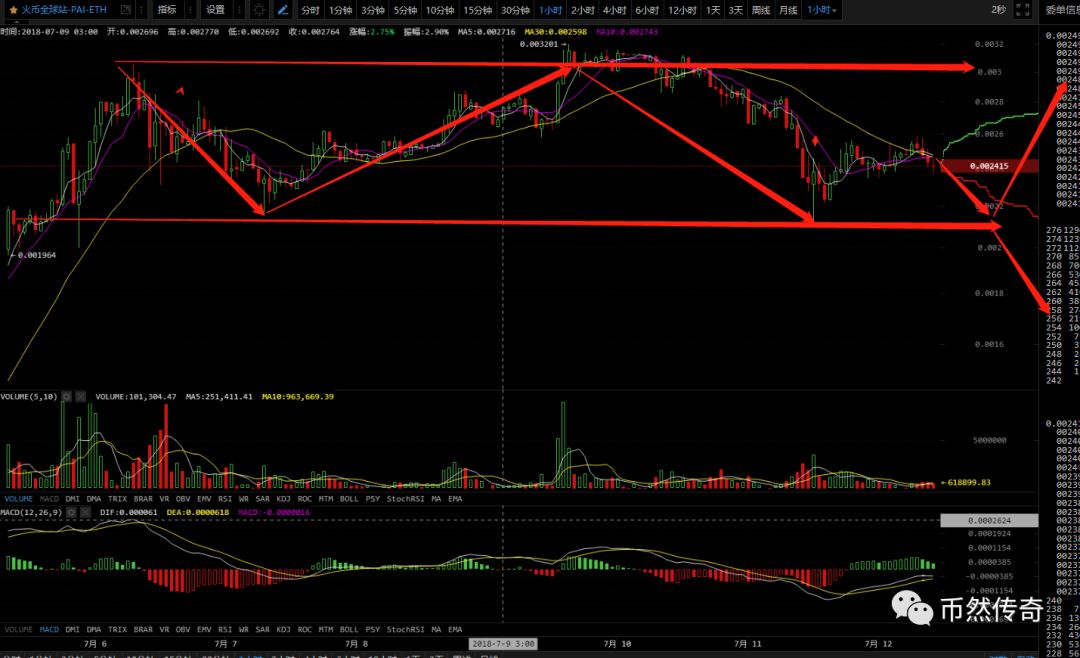Click the favorite star next to PAI-ETH
Image resolution: width=1080 pixels, height=658 pixels.
13,10
